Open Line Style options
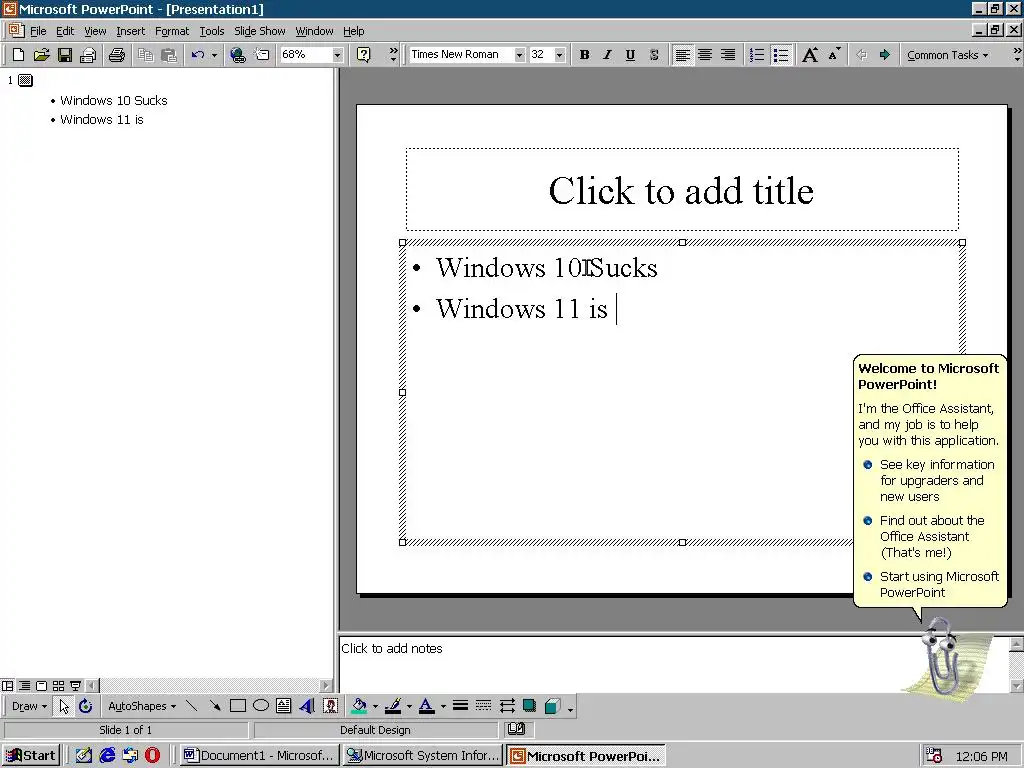The width and height of the screenshot is (1024, 768). tap(460, 706)
